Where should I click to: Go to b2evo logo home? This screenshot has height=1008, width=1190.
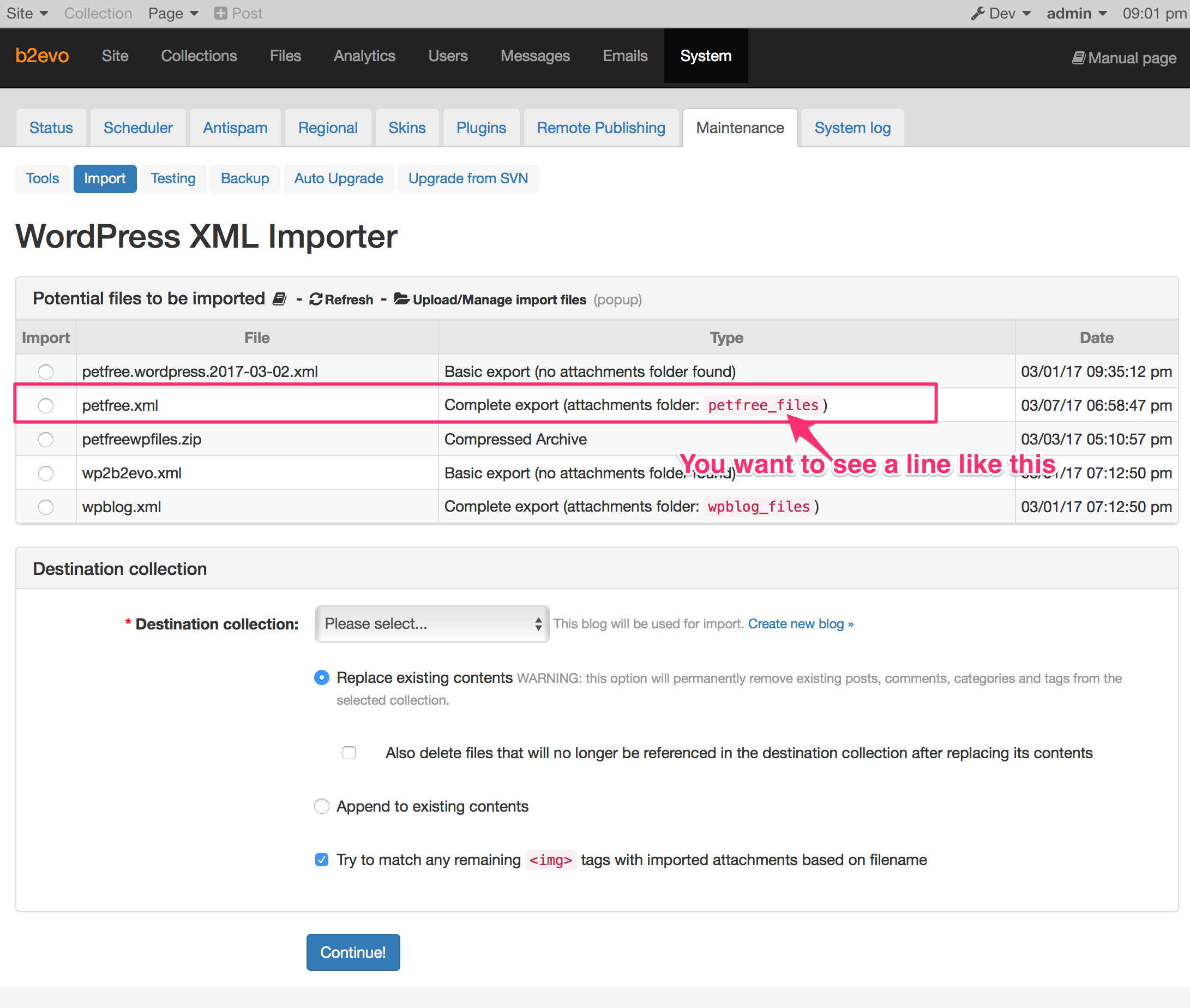(43, 56)
